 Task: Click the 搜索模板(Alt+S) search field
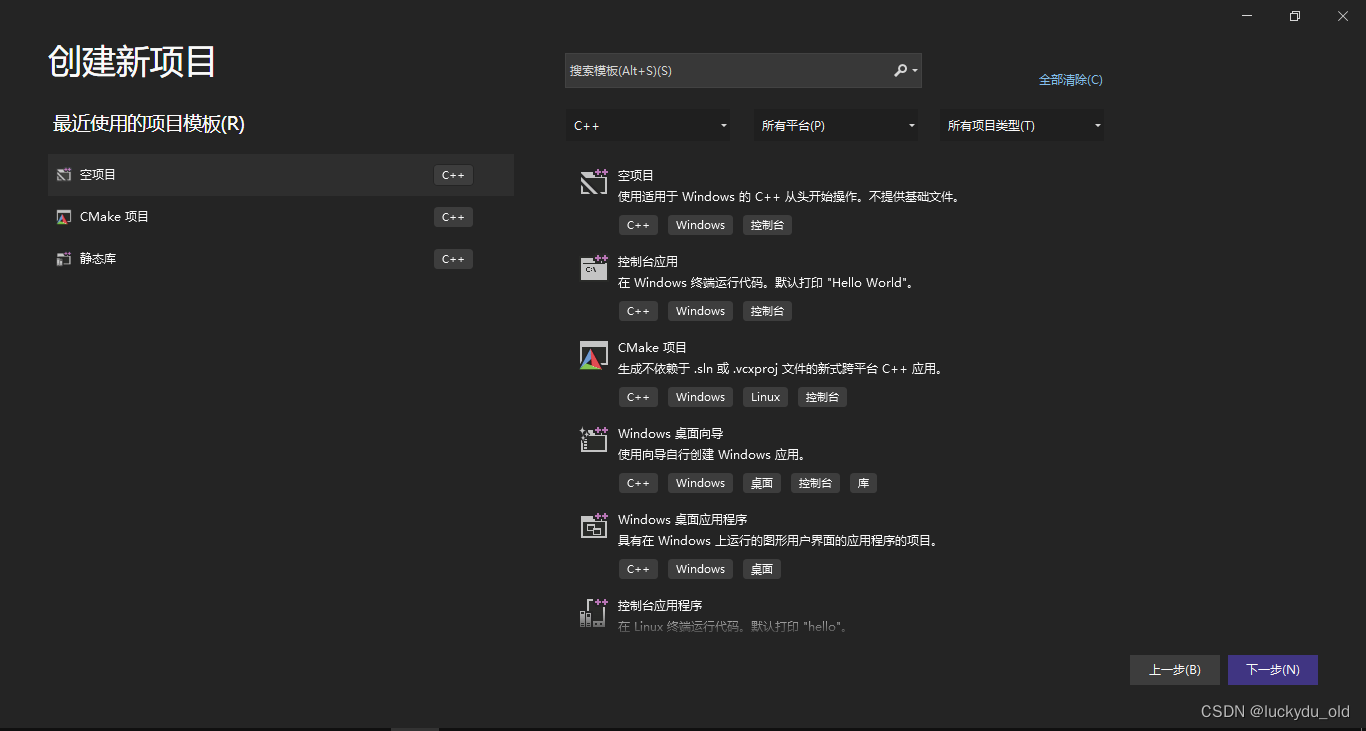(x=730, y=70)
